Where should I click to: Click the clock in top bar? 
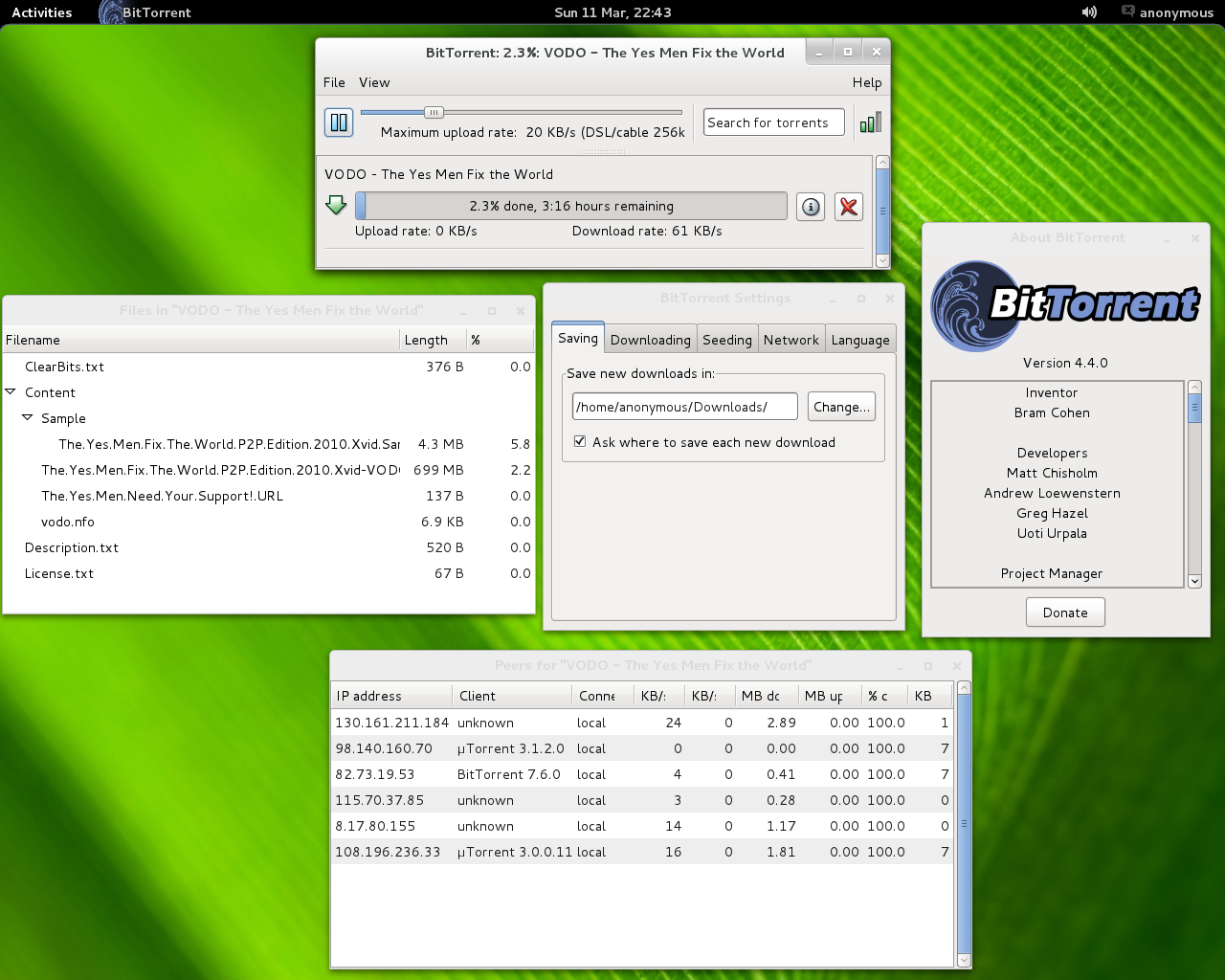coord(612,12)
